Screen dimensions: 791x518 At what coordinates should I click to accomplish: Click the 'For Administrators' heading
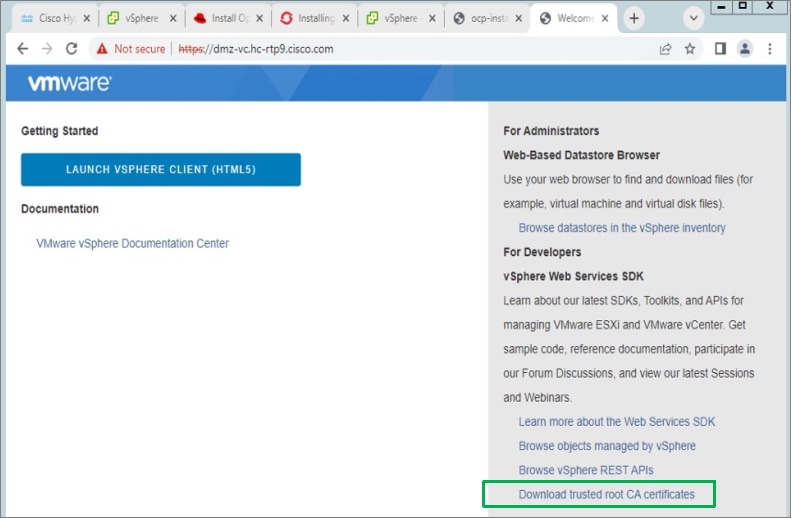(551, 131)
